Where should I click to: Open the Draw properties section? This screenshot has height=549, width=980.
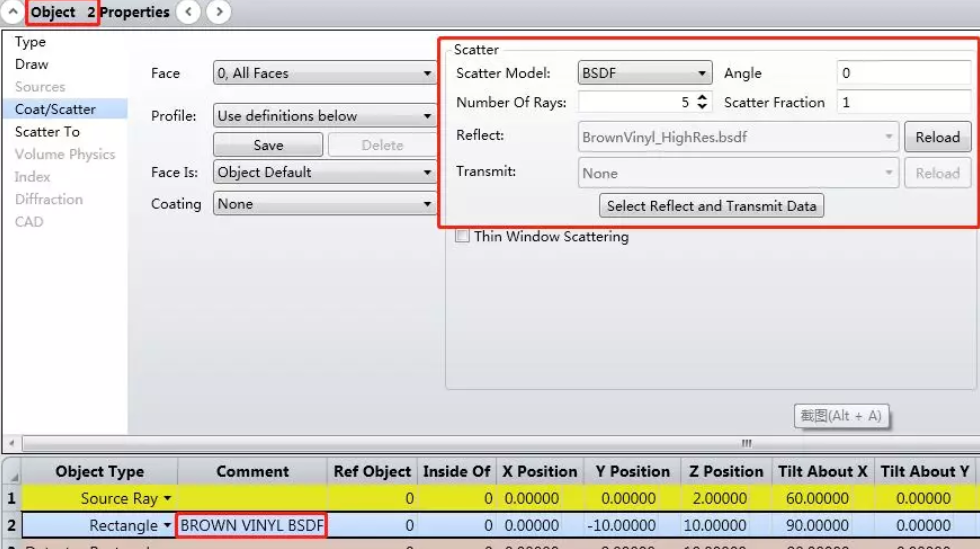[x=31, y=64]
